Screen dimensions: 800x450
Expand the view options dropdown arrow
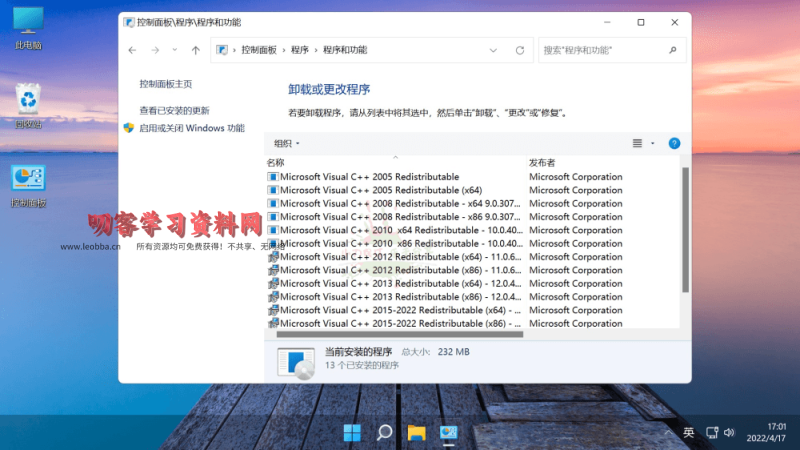pyautogui.click(x=653, y=143)
